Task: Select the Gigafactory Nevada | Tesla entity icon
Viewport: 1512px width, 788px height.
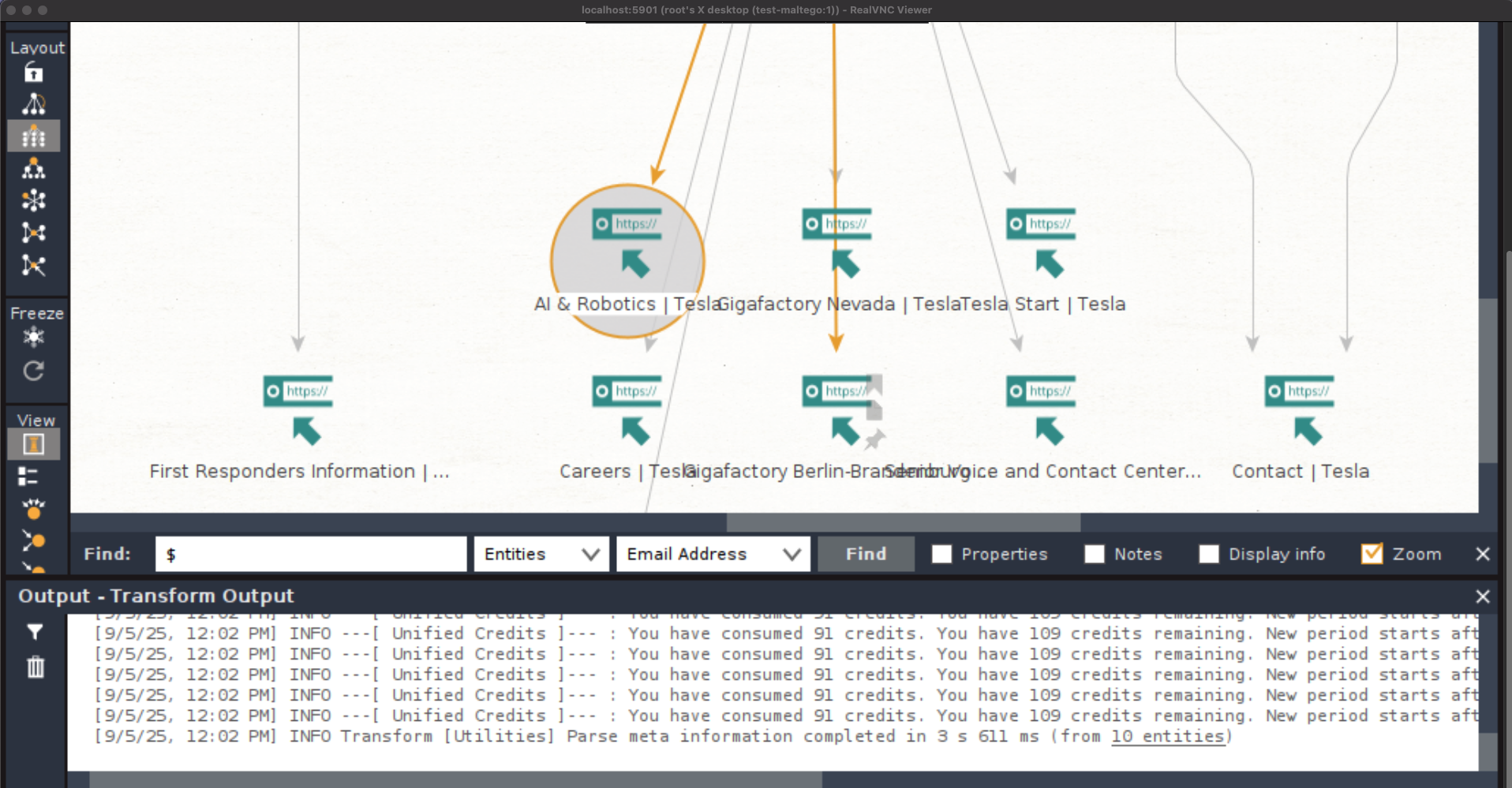Action: tap(837, 245)
